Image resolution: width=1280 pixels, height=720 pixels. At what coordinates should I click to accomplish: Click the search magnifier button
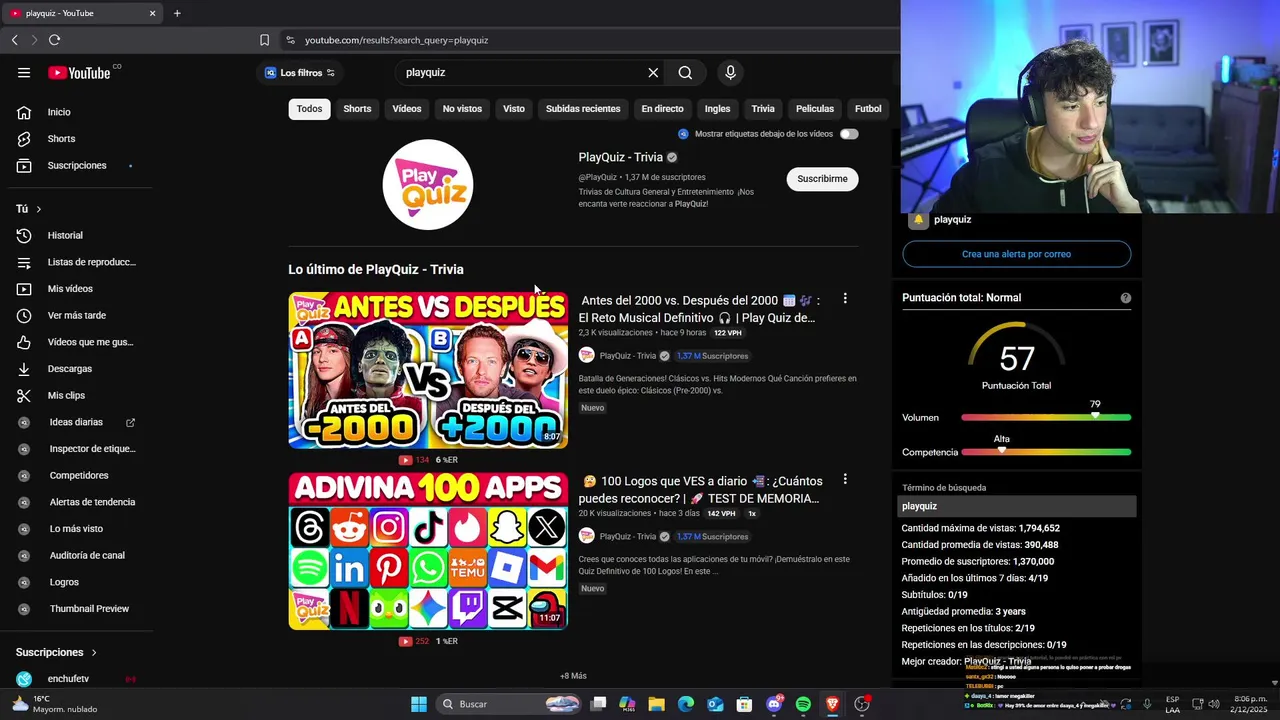685,72
